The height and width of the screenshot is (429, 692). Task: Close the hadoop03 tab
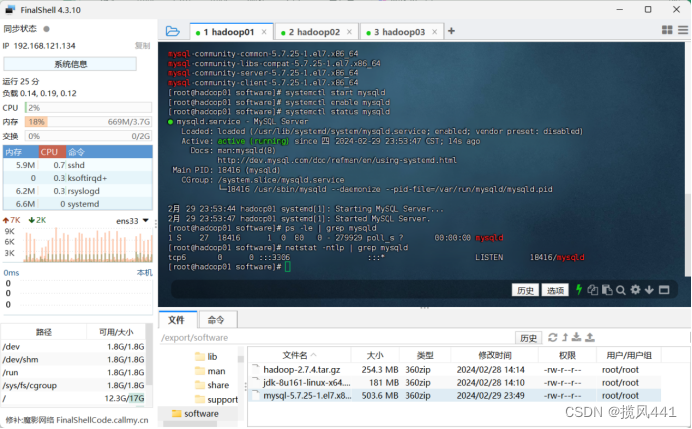pyautogui.click(x=434, y=32)
